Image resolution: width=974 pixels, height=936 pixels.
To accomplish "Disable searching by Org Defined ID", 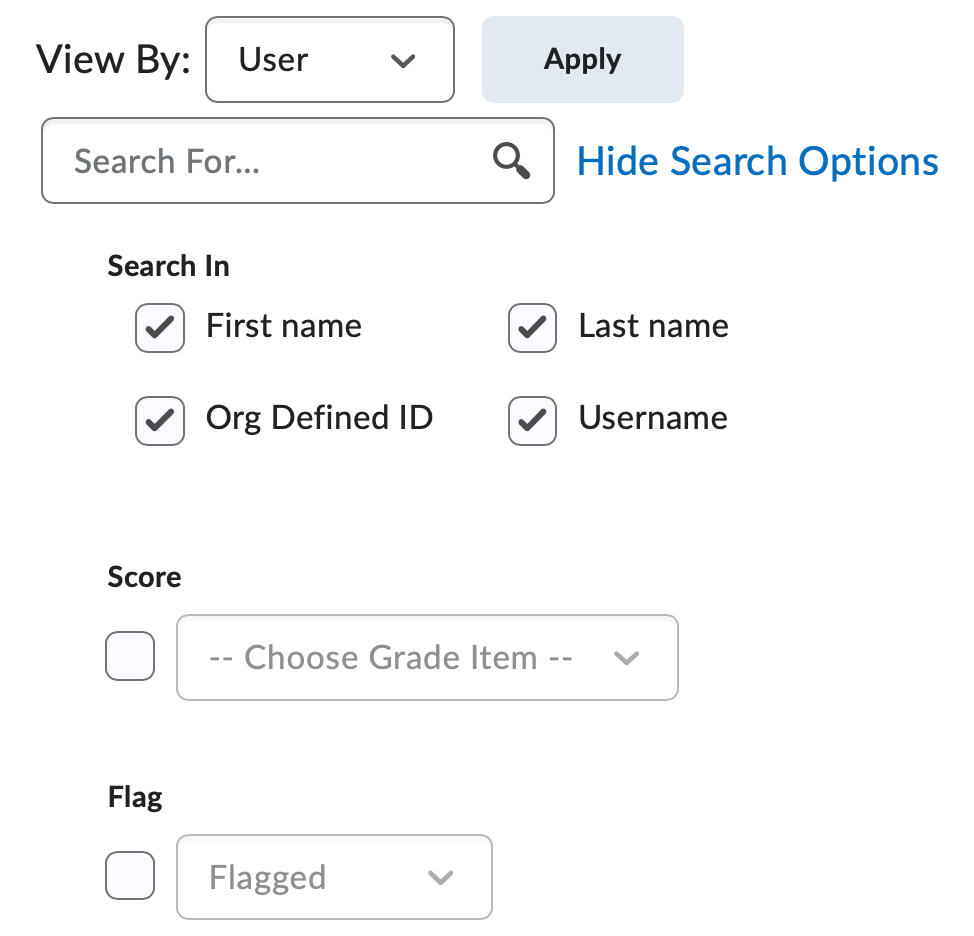I will point(159,420).
